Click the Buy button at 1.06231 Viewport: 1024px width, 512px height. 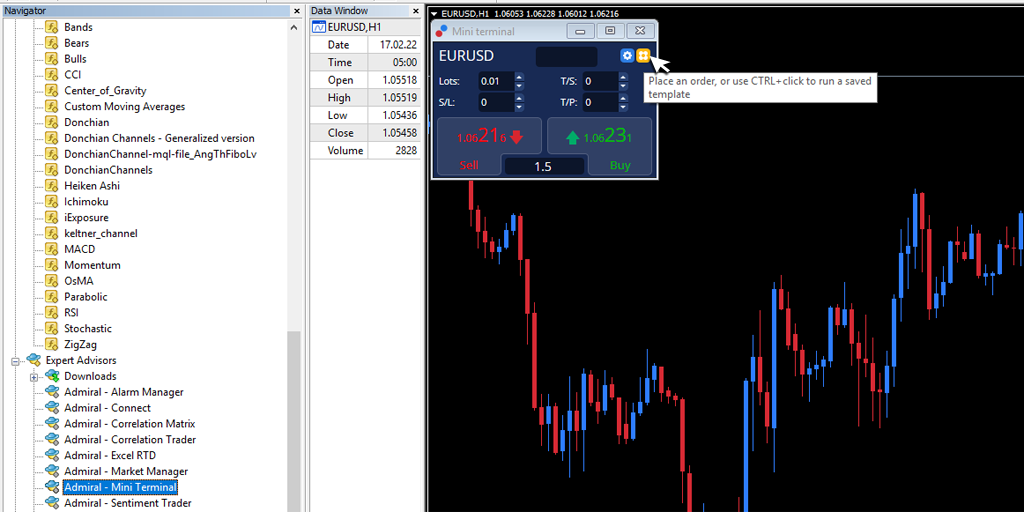click(599, 138)
